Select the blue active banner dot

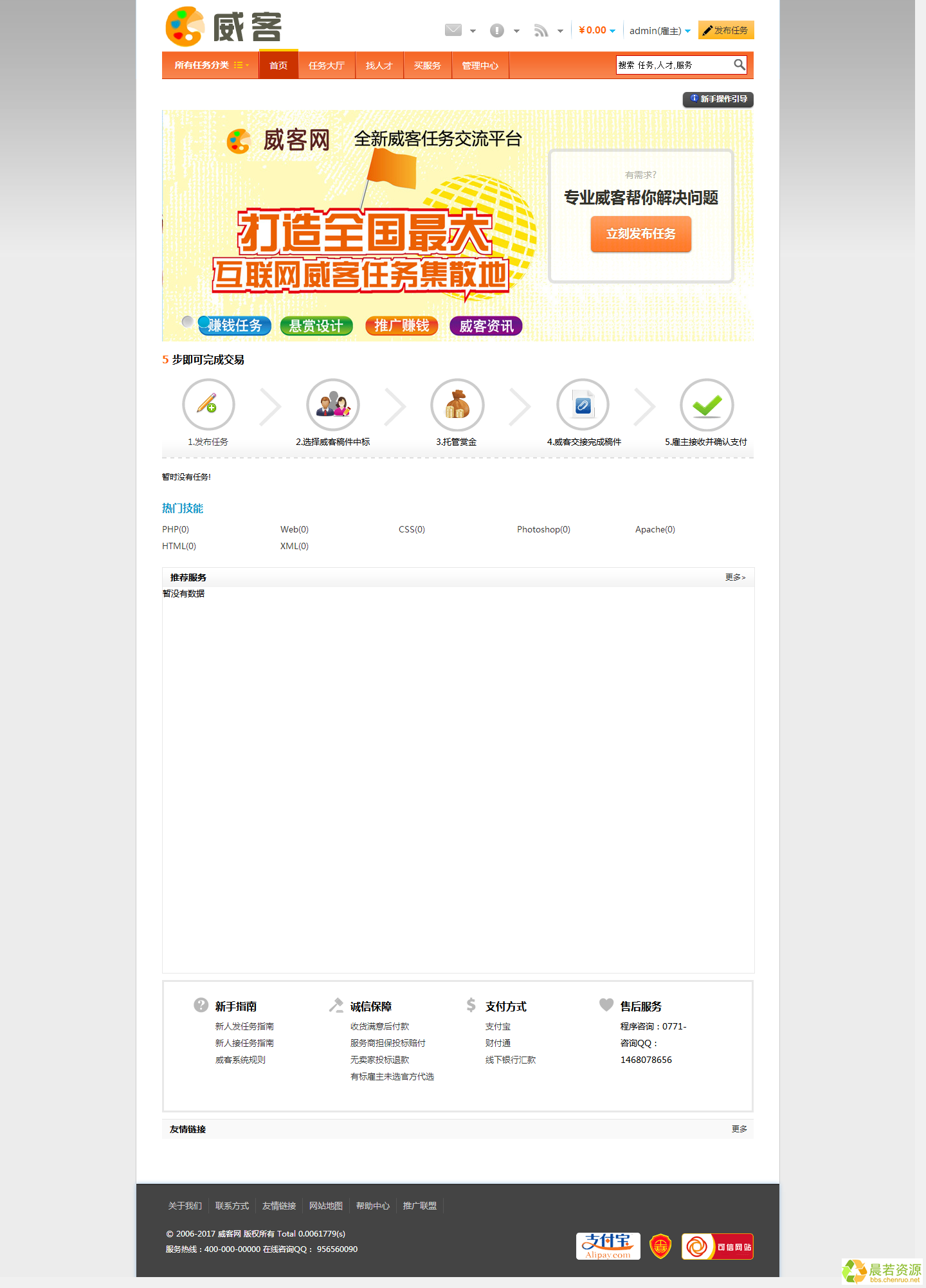tap(204, 322)
